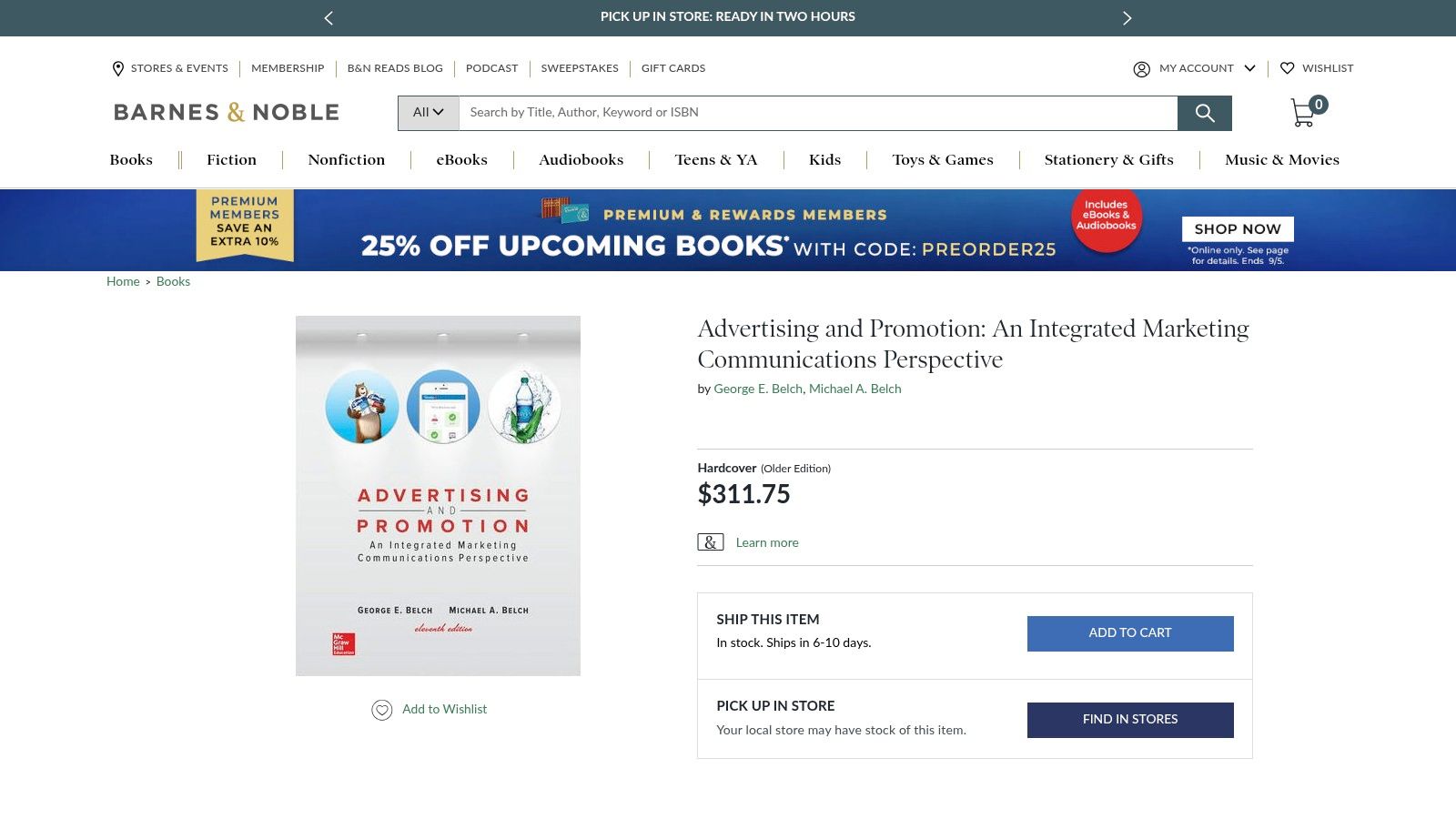Click the Stores & Events location pin
Screen dimensions: 1456x819
click(118, 68)
